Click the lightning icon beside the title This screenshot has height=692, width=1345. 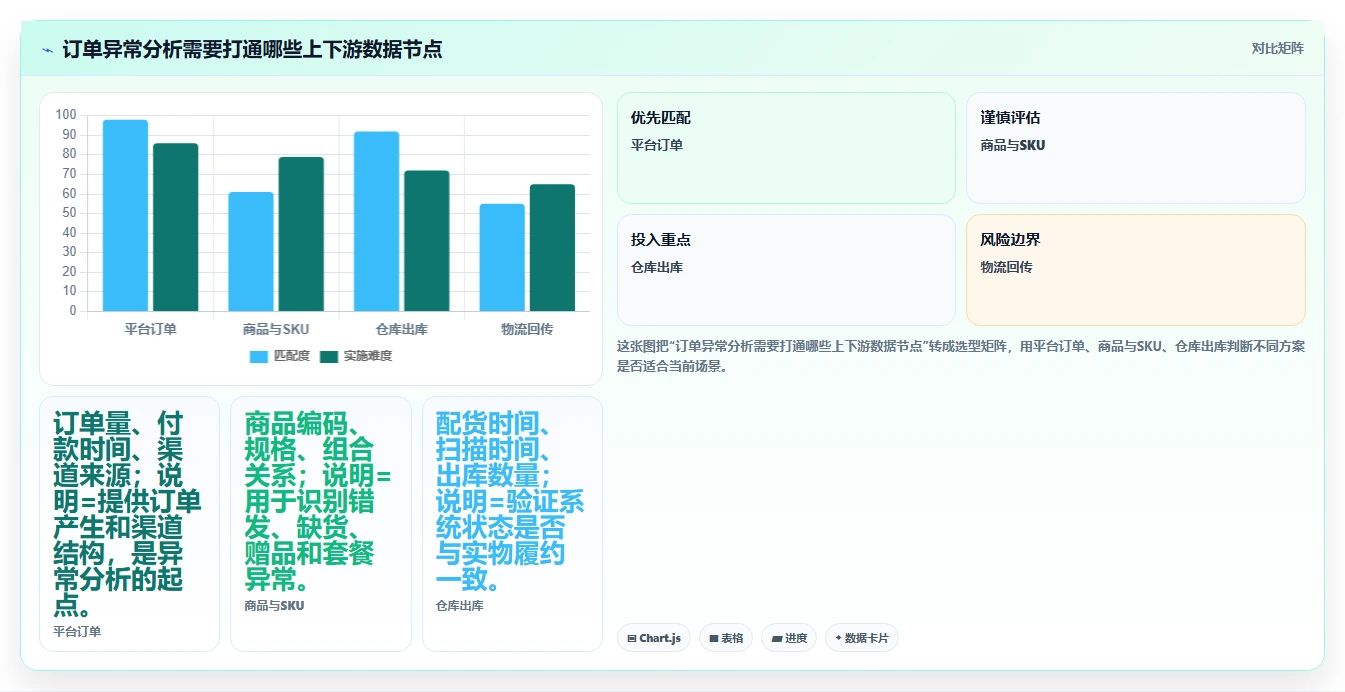point(48,50)
